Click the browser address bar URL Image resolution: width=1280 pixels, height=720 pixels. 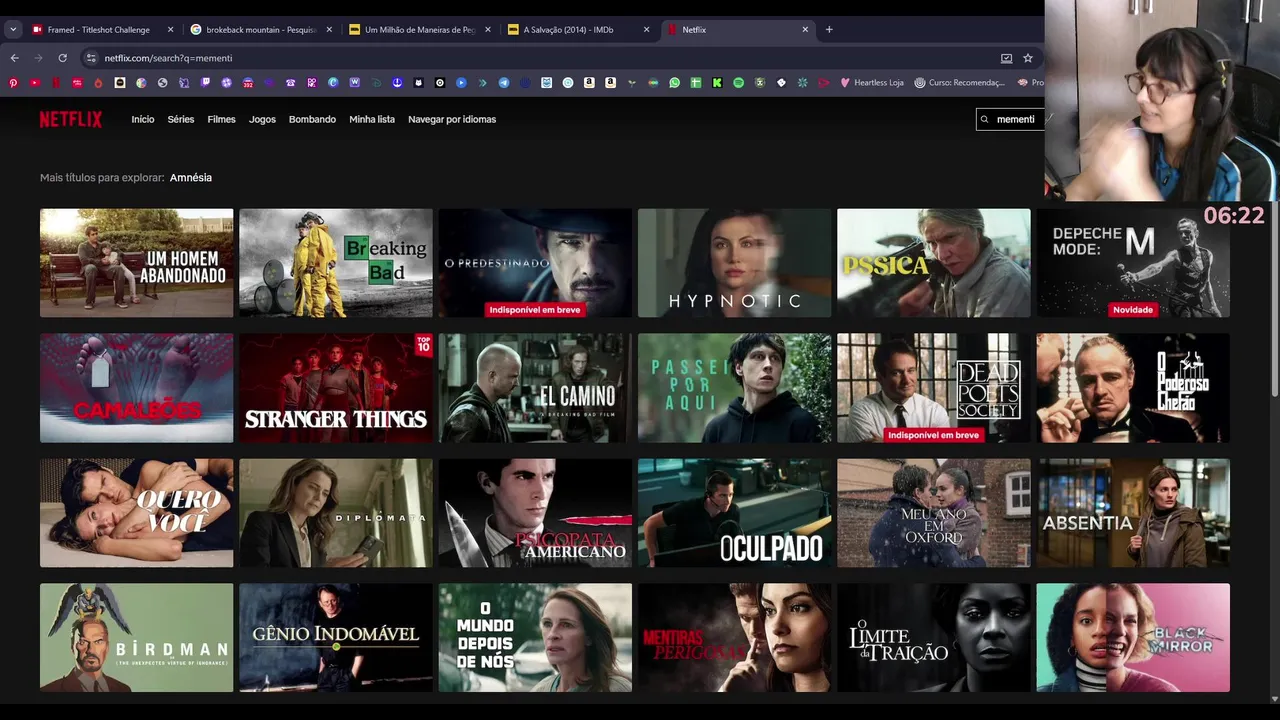click(x=168, y=58)
